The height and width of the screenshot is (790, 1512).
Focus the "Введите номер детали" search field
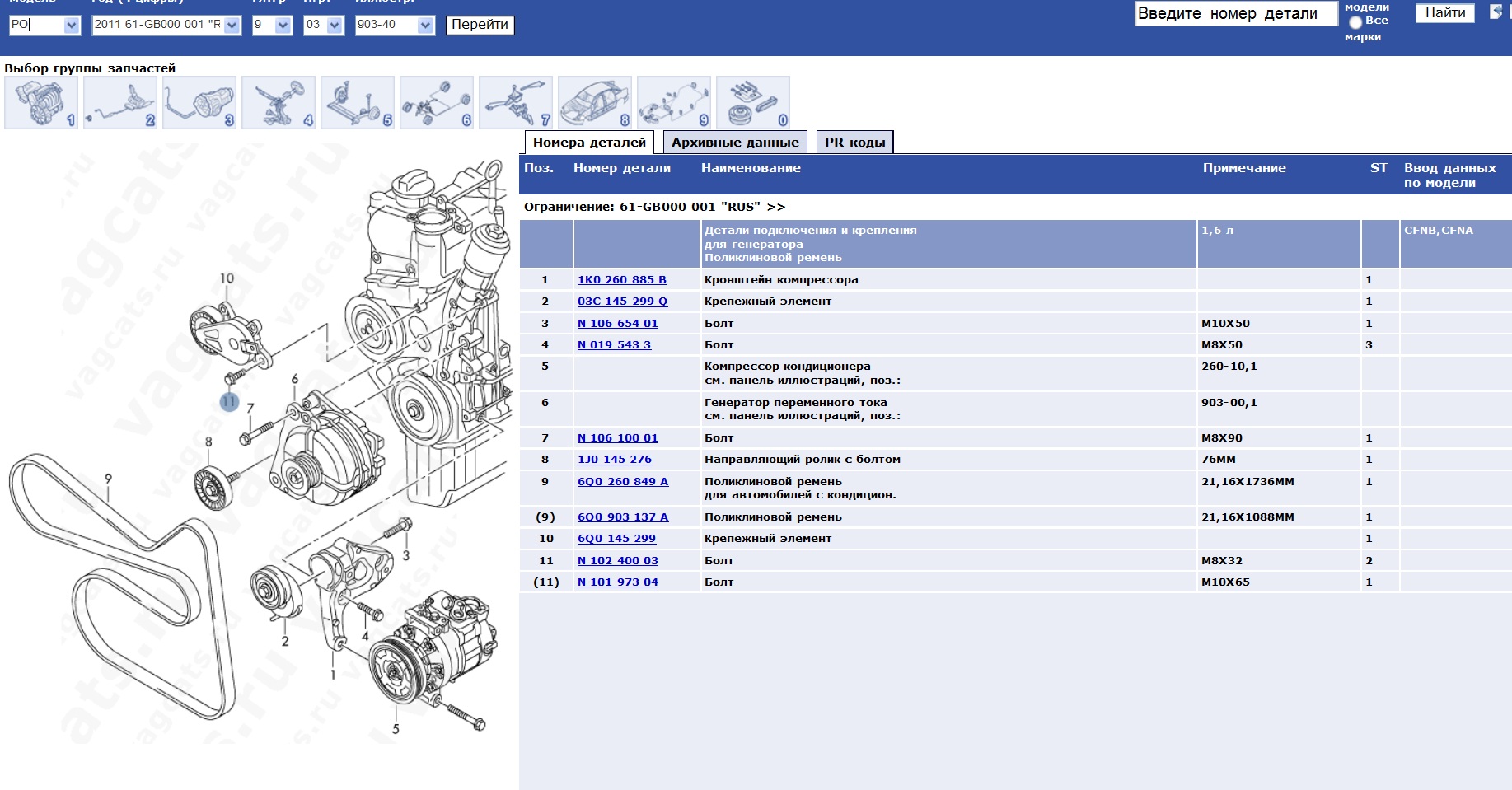click(x=1236, y=14)
